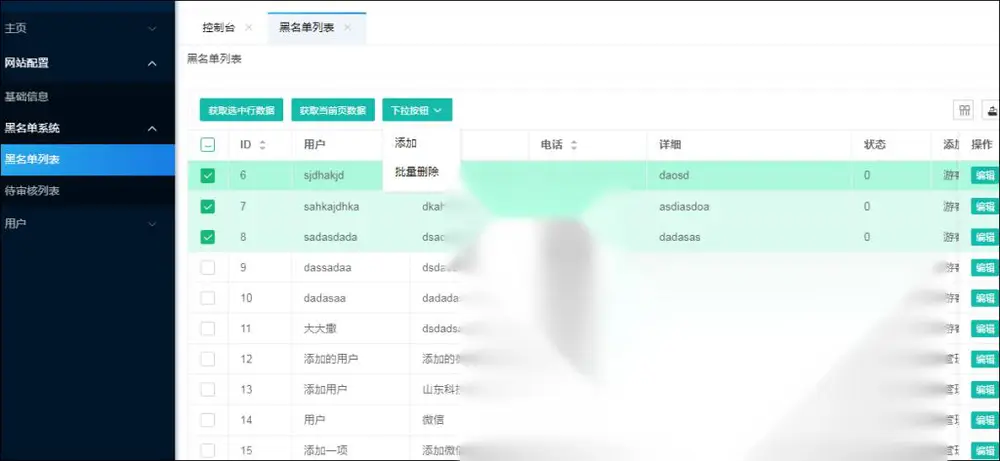Uncheck the checkbox for row ID 7
This screenshot has height=461, width=1000.
[x=207, y=206]
